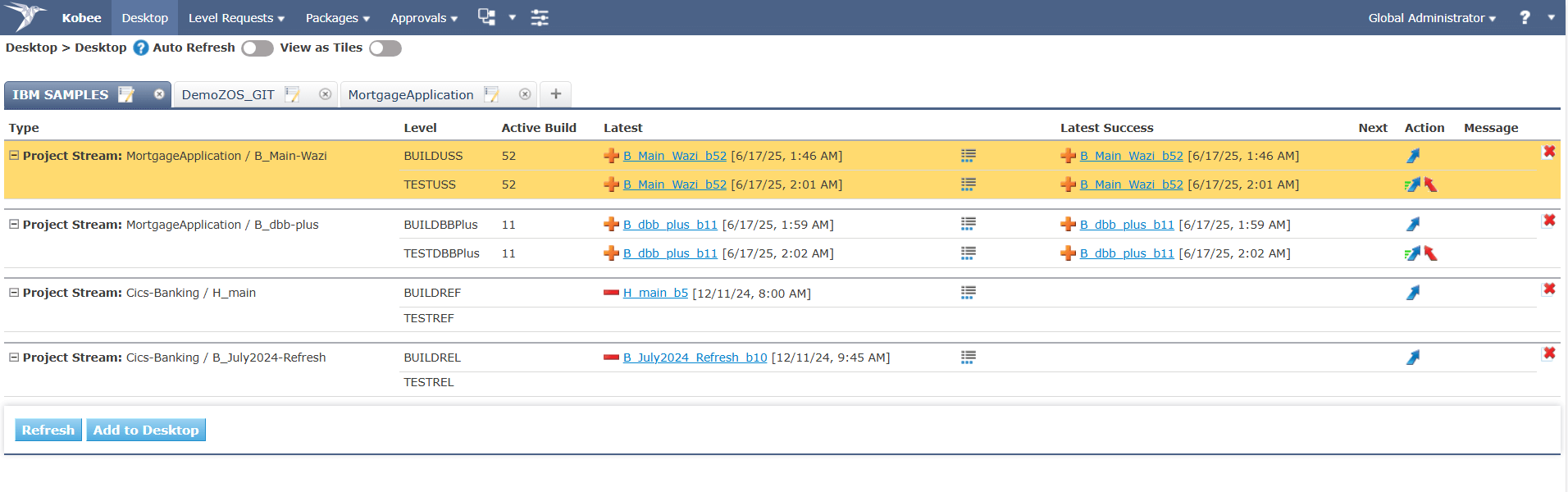Edit the DemoZOS_GIT tab notepad icon
The image size is (1568, 492).
pyautogui.click(x=292, y=94)
